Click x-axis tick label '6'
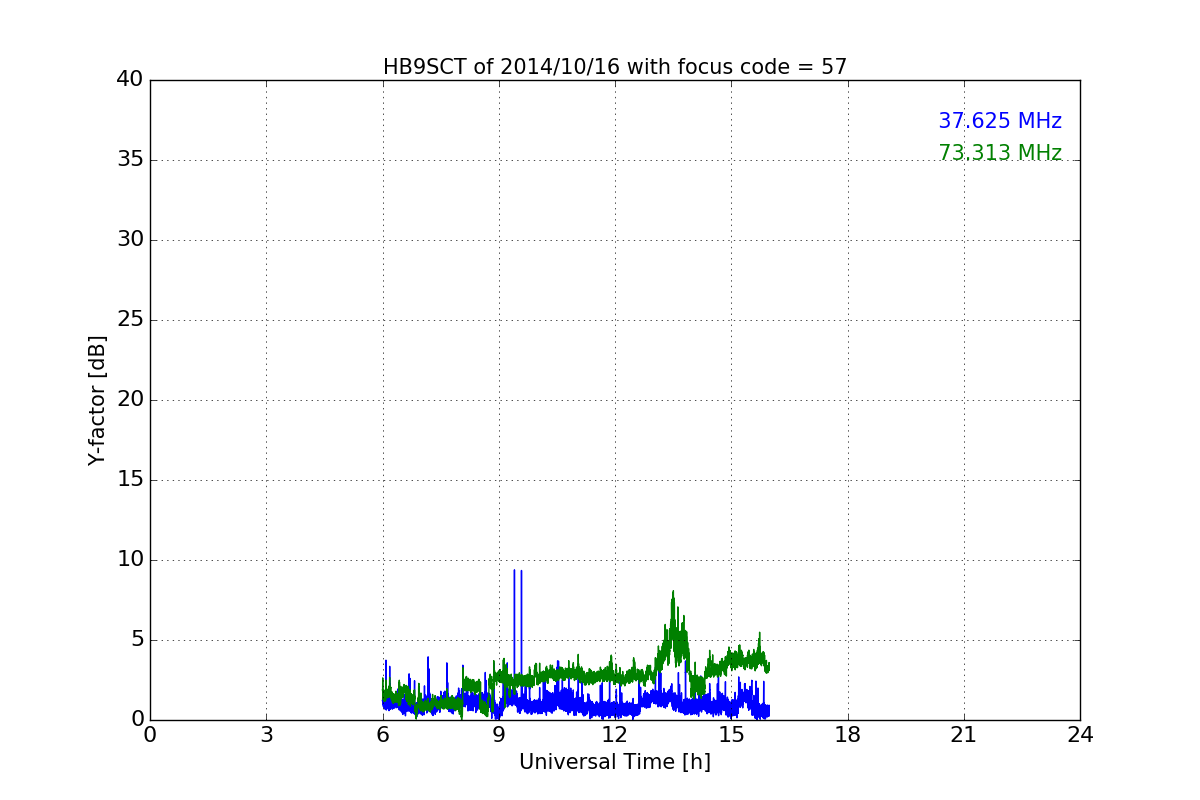The width and height of the screenshot is (1200, 800). tap(383, 735)
